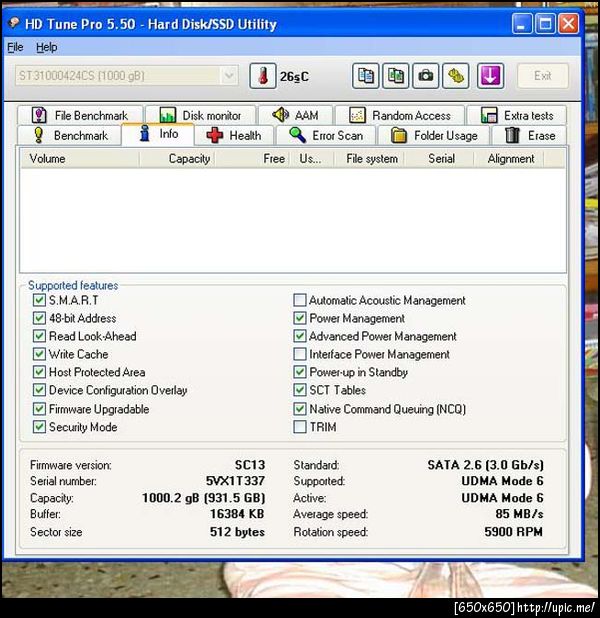Toggle Power-up in Standby checkbox

(300, 372)
